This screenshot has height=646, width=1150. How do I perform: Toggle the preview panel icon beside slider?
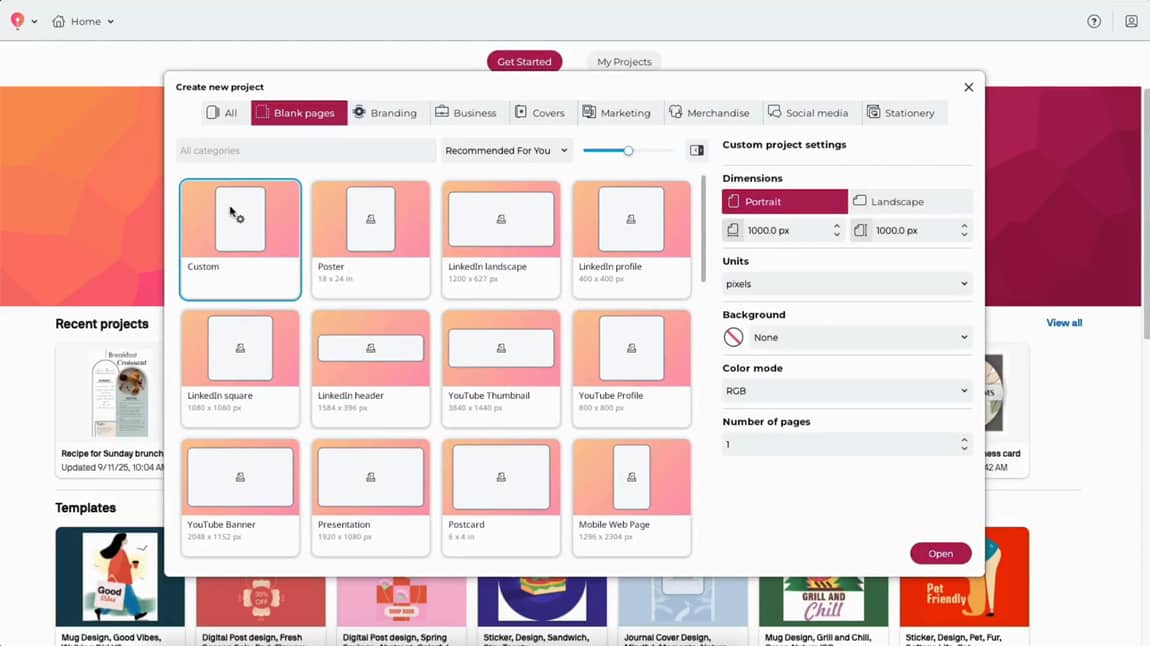(x=697, y=151)
